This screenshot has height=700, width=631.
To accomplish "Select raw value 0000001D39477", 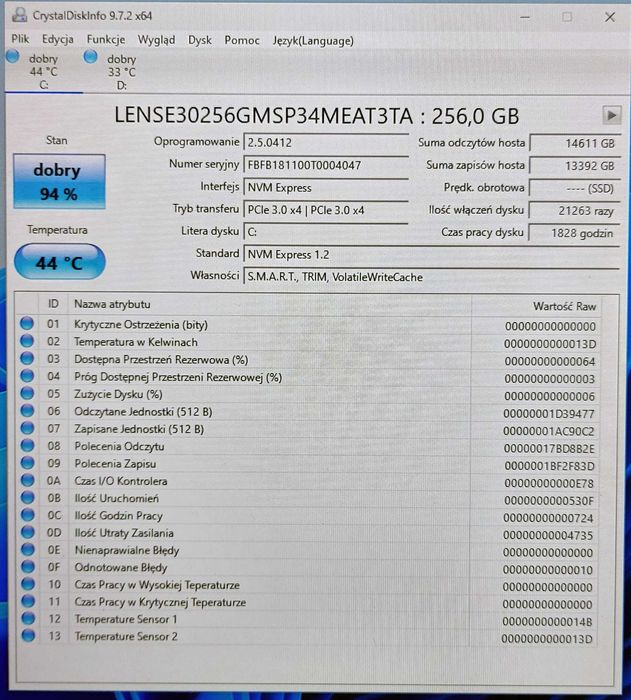I will (549, 414).
